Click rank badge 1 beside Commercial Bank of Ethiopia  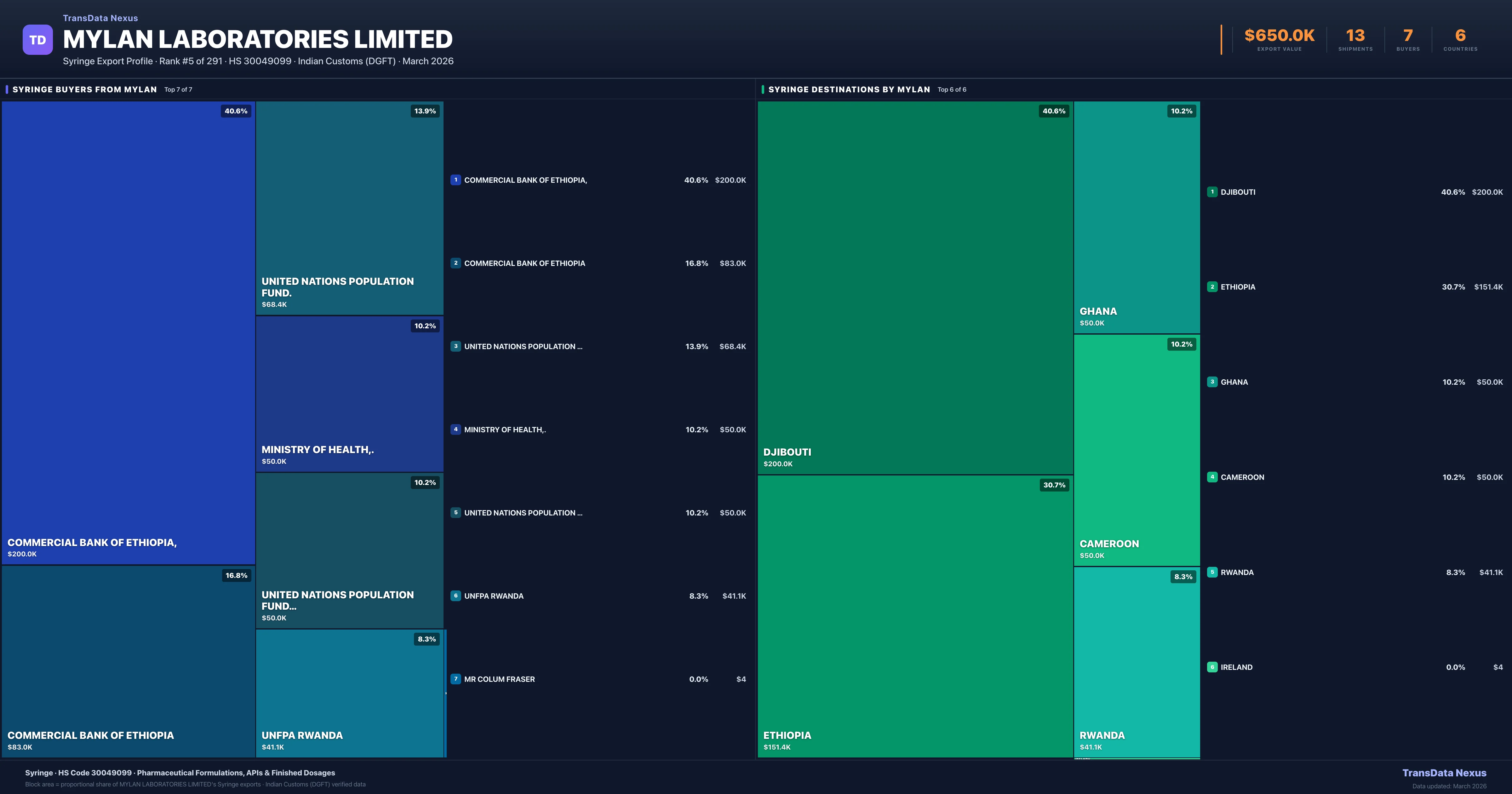tap(455, 180)
